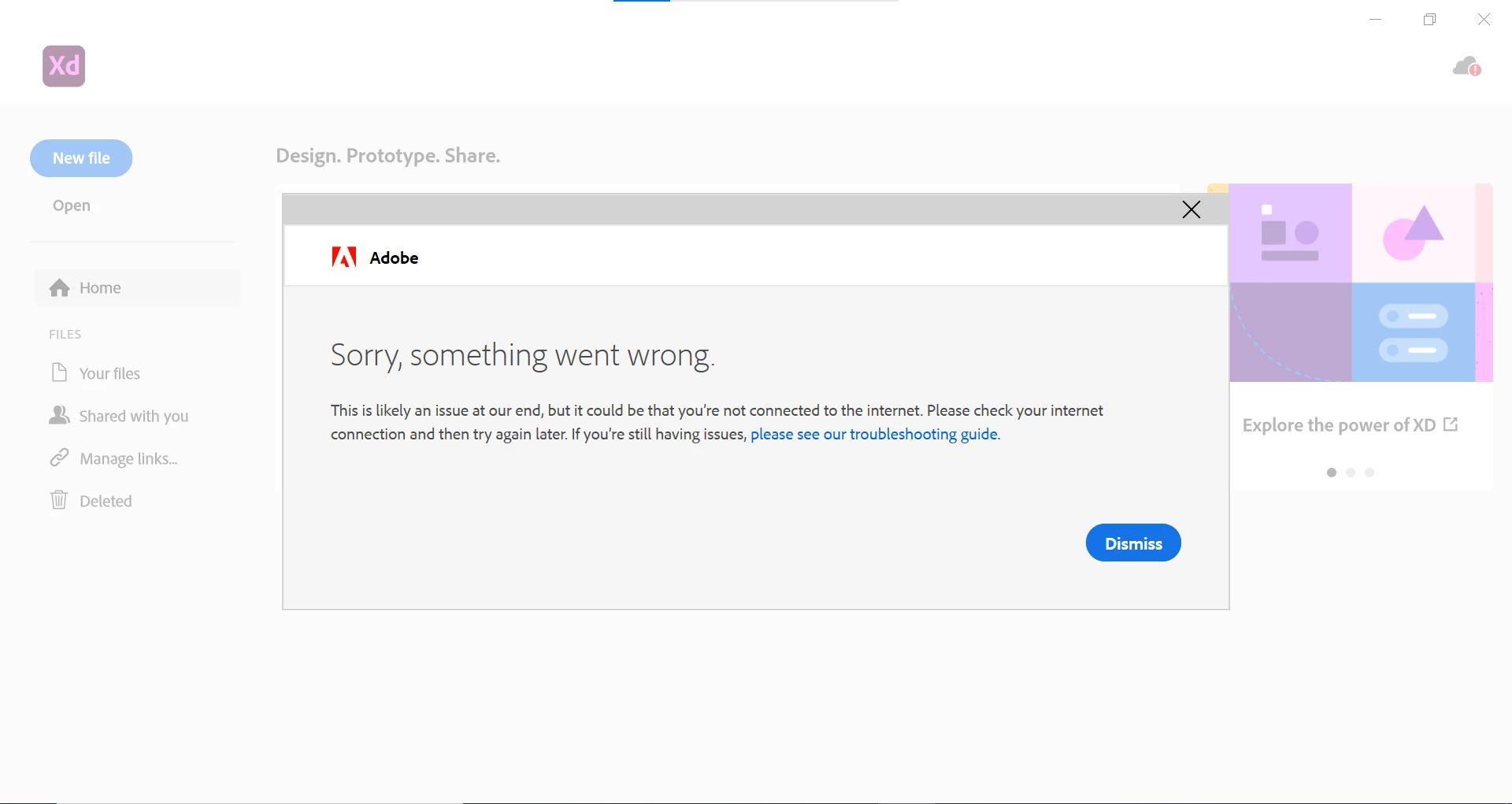Open Your files section

tap(109, 373)
